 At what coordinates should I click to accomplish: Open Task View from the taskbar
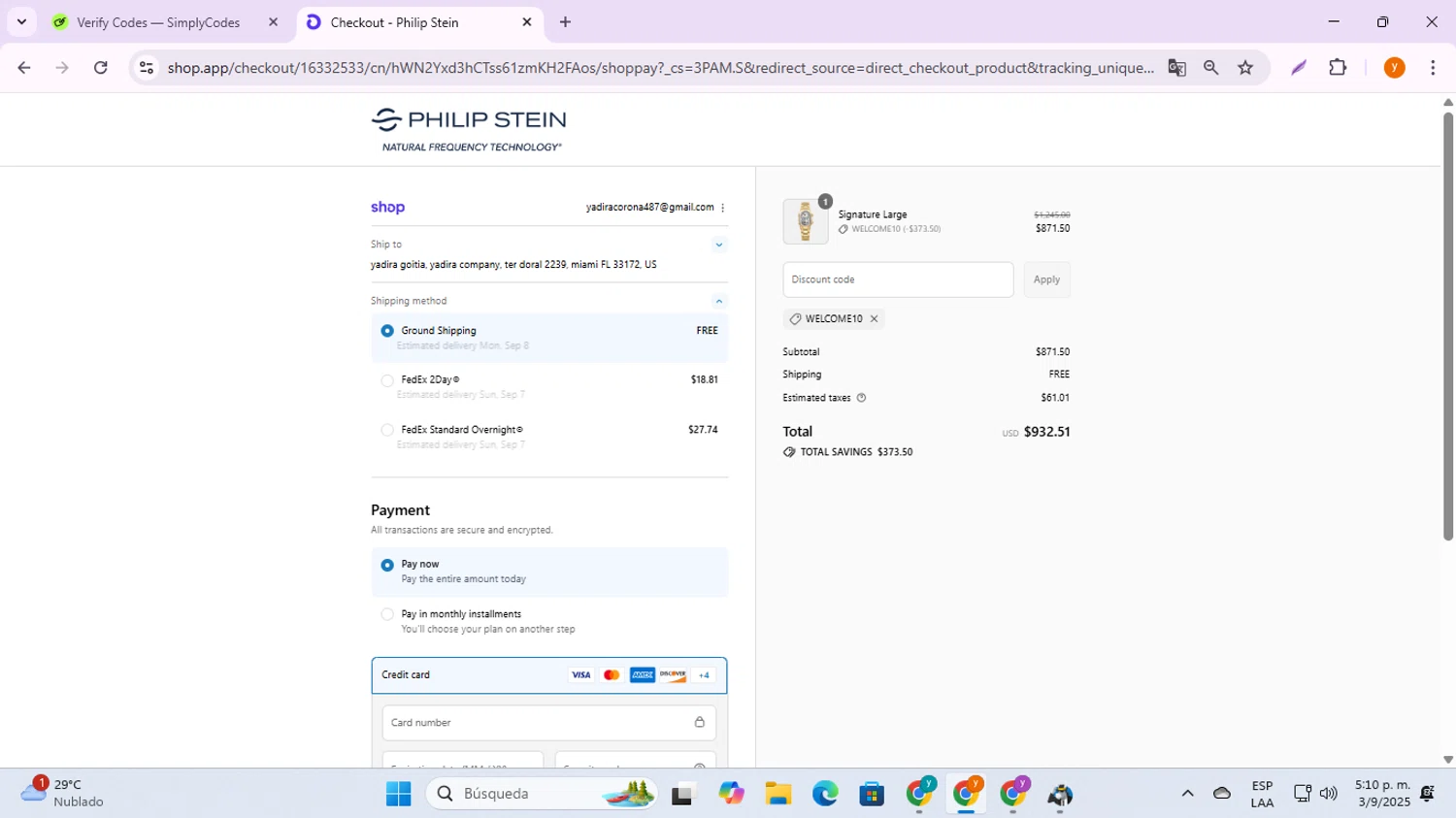(684, 794)
